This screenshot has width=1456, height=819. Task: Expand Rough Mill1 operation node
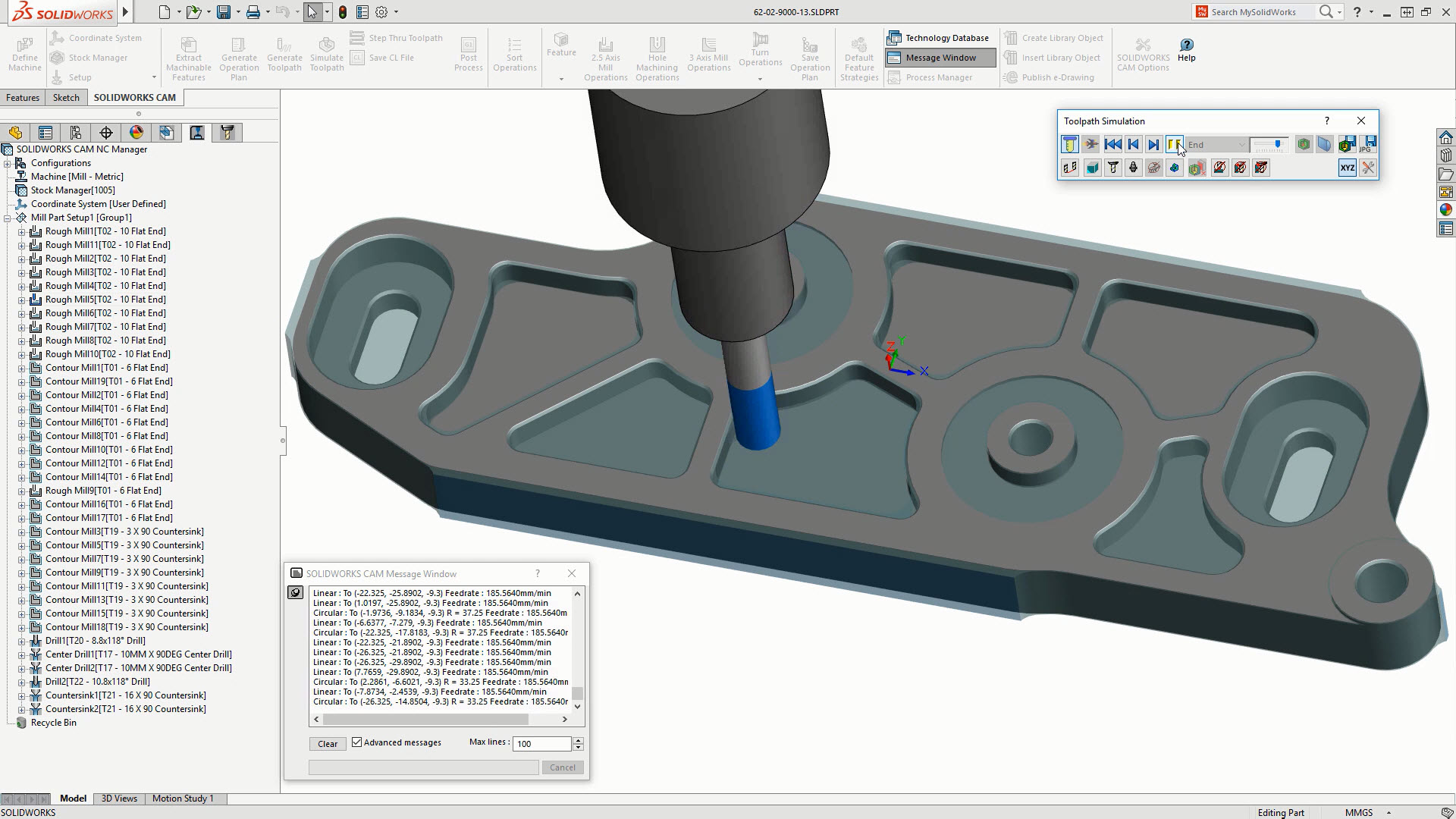click(x=21, y=232)
